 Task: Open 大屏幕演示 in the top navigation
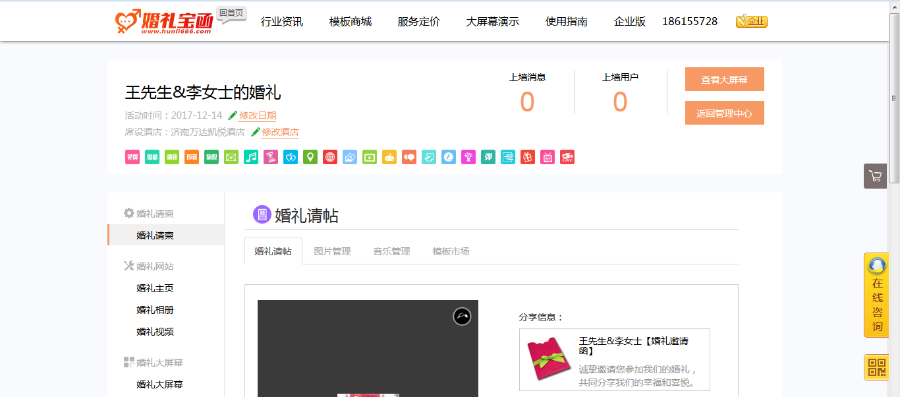(492, 22)
